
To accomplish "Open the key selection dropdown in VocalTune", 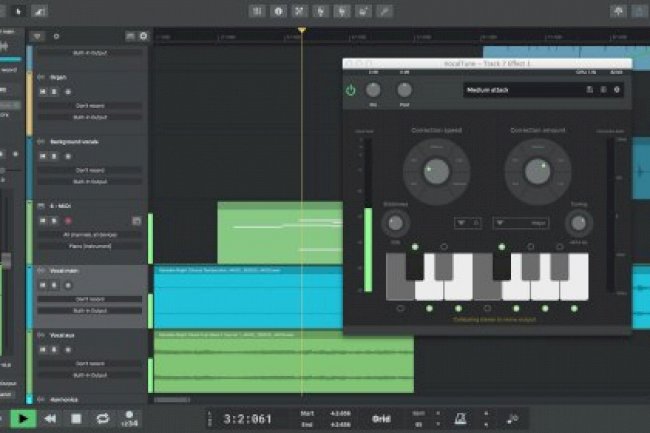I will tap(468, 223).
